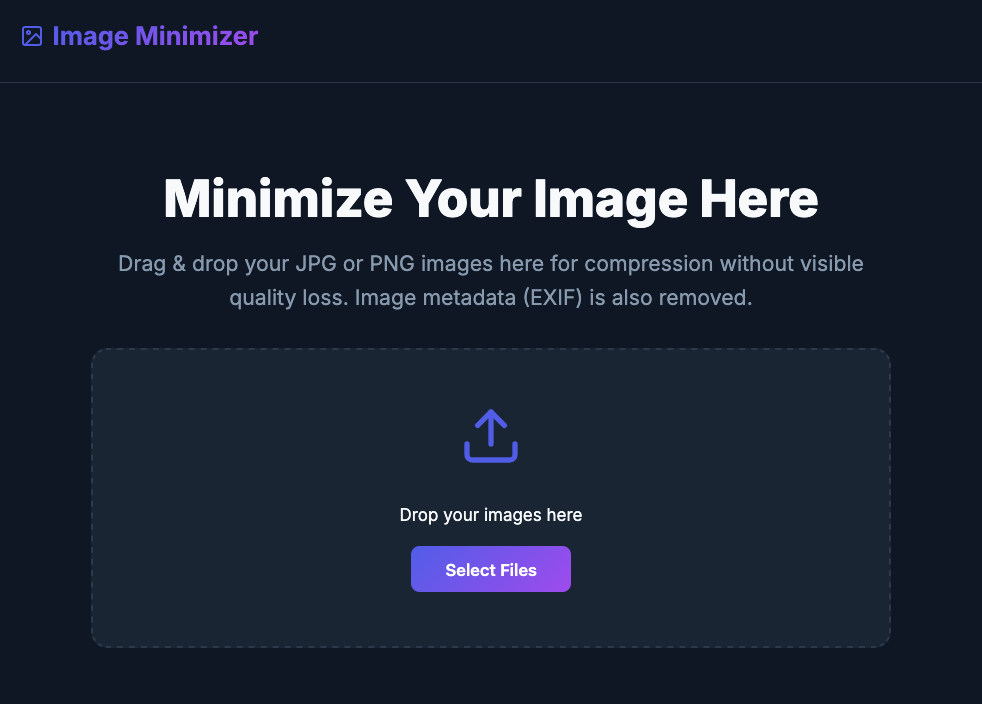Click the picture icon beside Image Minimizer

point(30,36)
